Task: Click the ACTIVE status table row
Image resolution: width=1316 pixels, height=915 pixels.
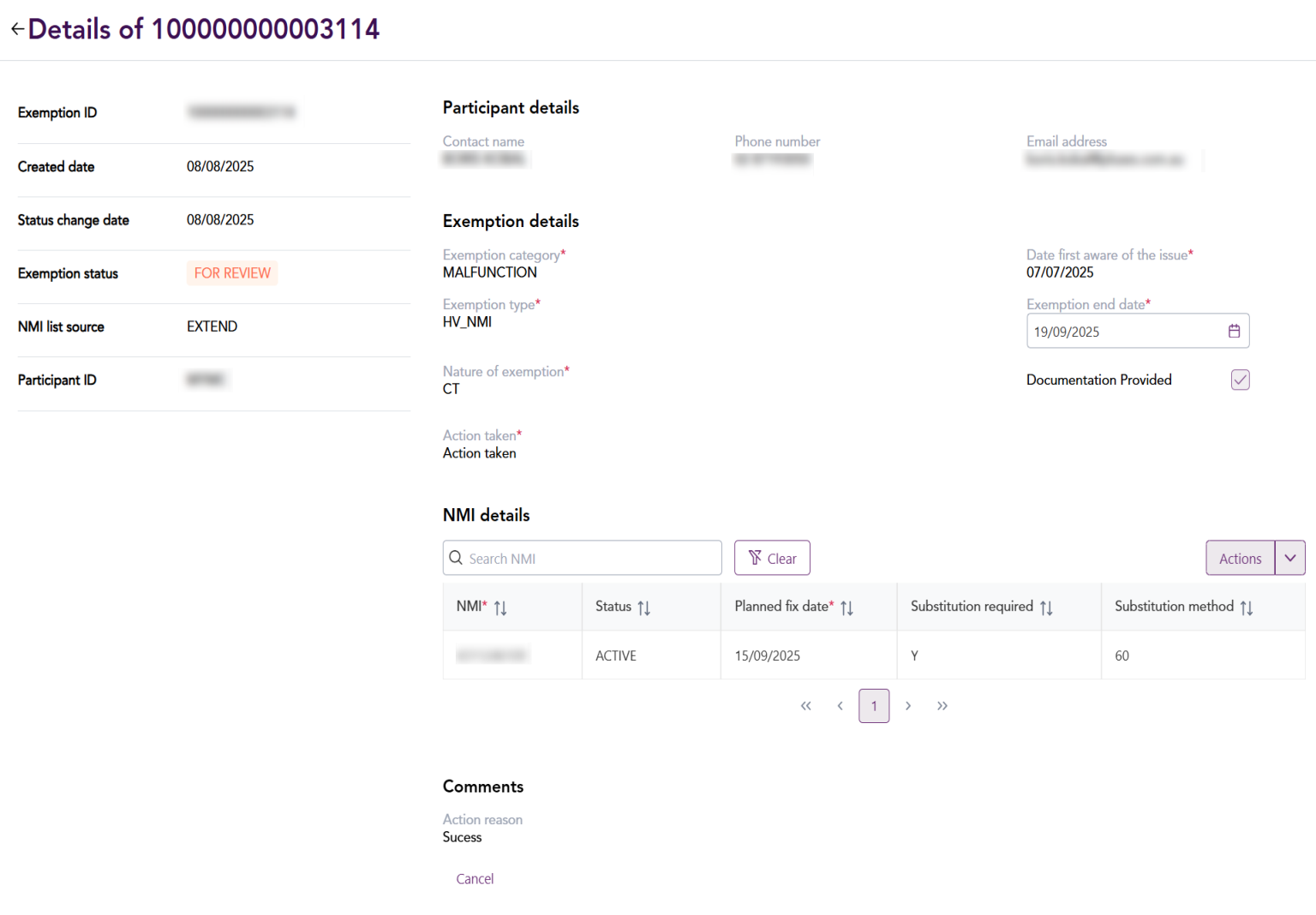Action: click(616, 655)
